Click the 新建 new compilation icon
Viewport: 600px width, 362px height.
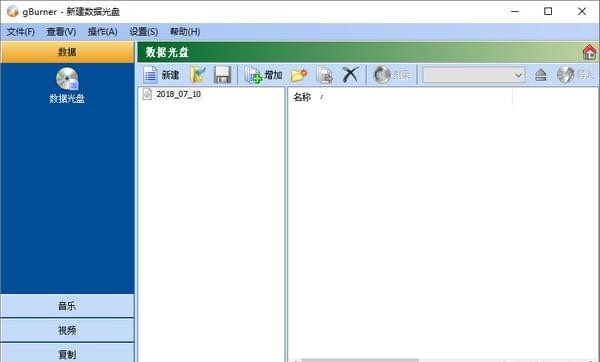150,75
